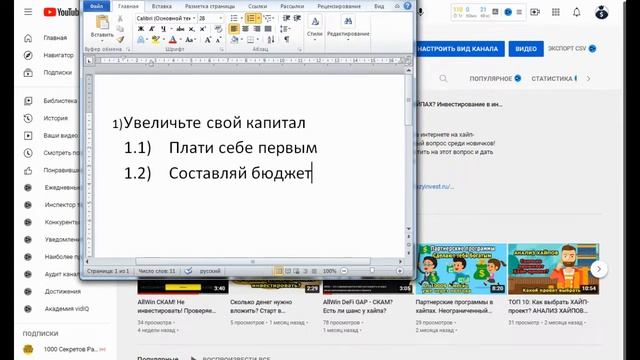
Task: Click the spell check icon in status bar
Action: pyautogui.click(x=188, y=271)
